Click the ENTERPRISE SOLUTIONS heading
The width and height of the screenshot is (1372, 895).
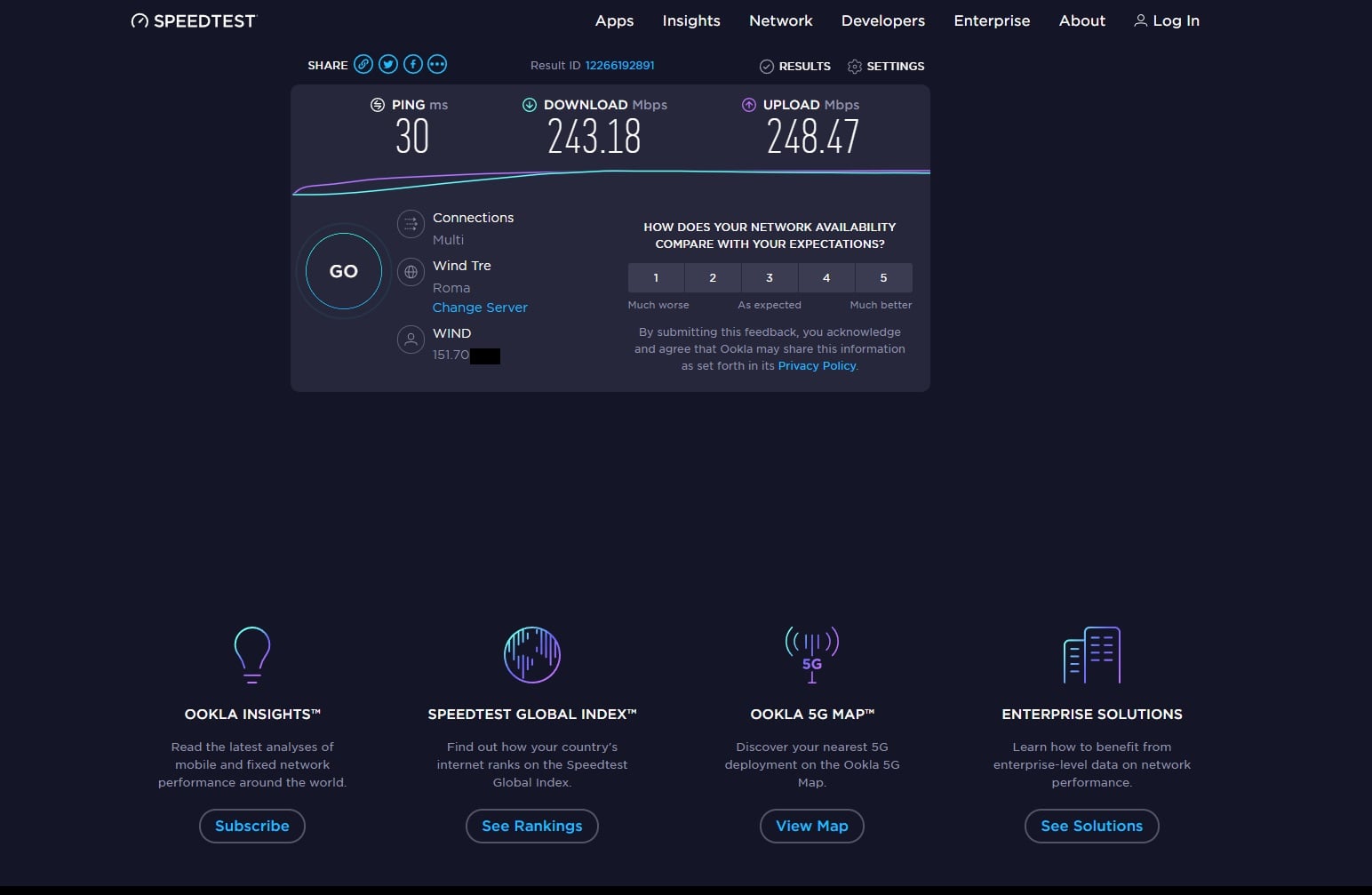[1092, 715]
